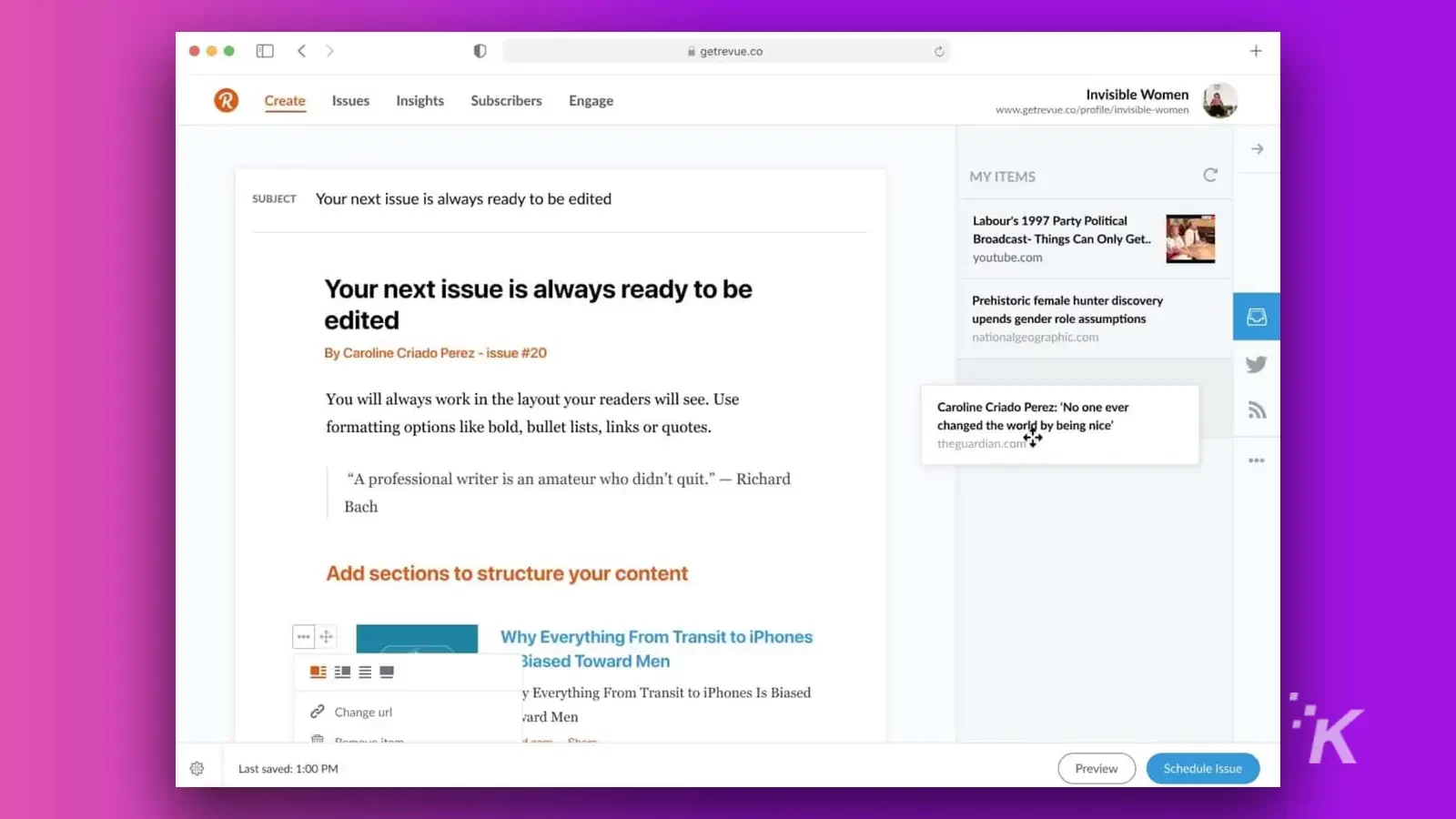
Task: Select the Engage tab
Action: (591, 101)
